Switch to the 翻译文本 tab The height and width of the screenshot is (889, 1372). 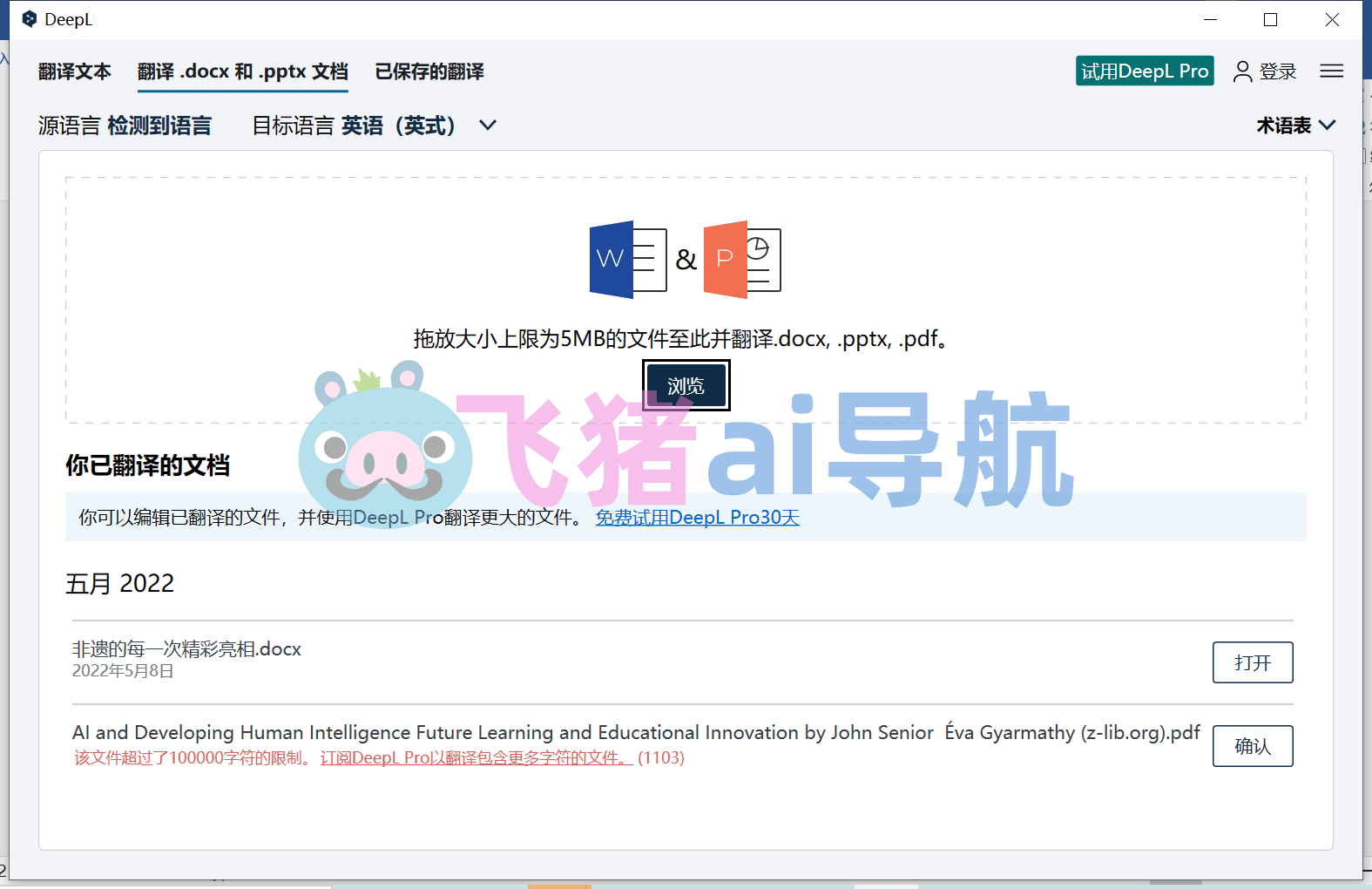(x=75, y=71)
